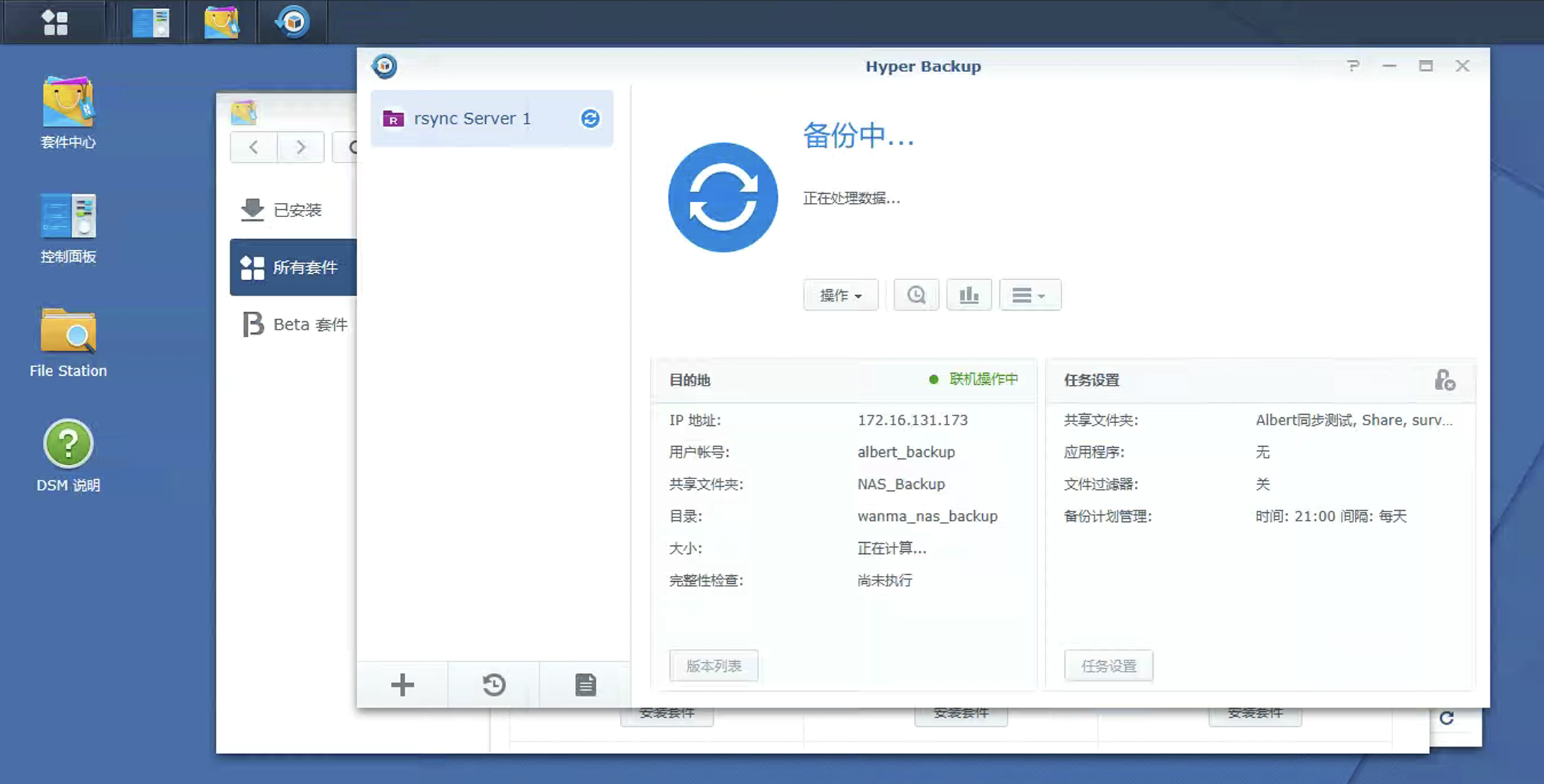Image resolution: width=1544 pixels, height=784 pixels.
Task: Open the 操作 dropdown menu
Action: click(x=840, y=295)
